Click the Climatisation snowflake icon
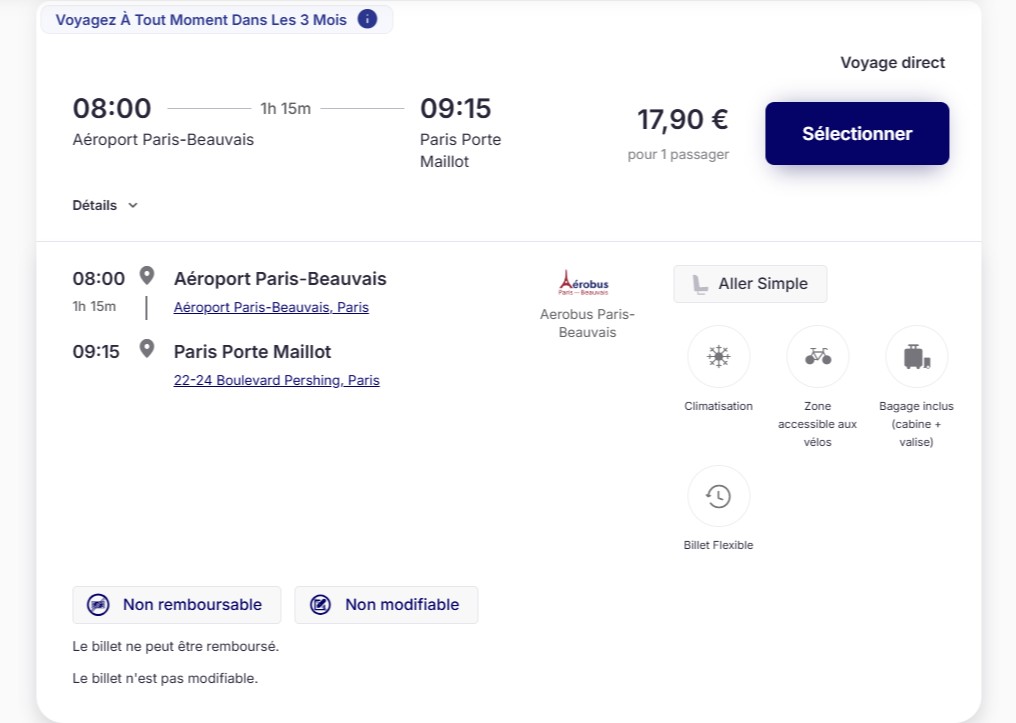 [x=718, y=356]
